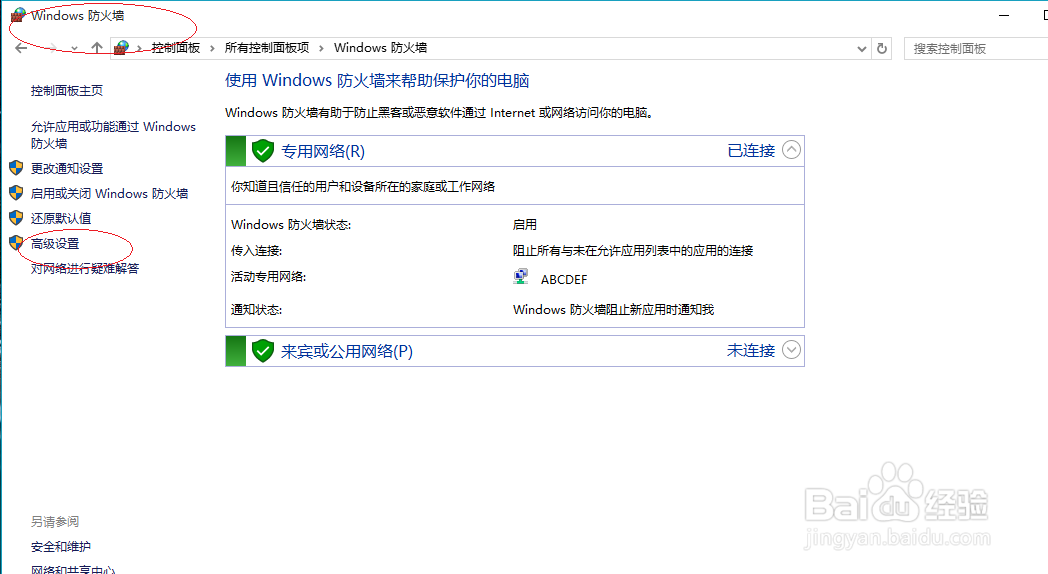This screenshot has height=574, width=1048.
Task: Expand chevron after 控制面板 breadcrumb
Action: pos(213,48)
